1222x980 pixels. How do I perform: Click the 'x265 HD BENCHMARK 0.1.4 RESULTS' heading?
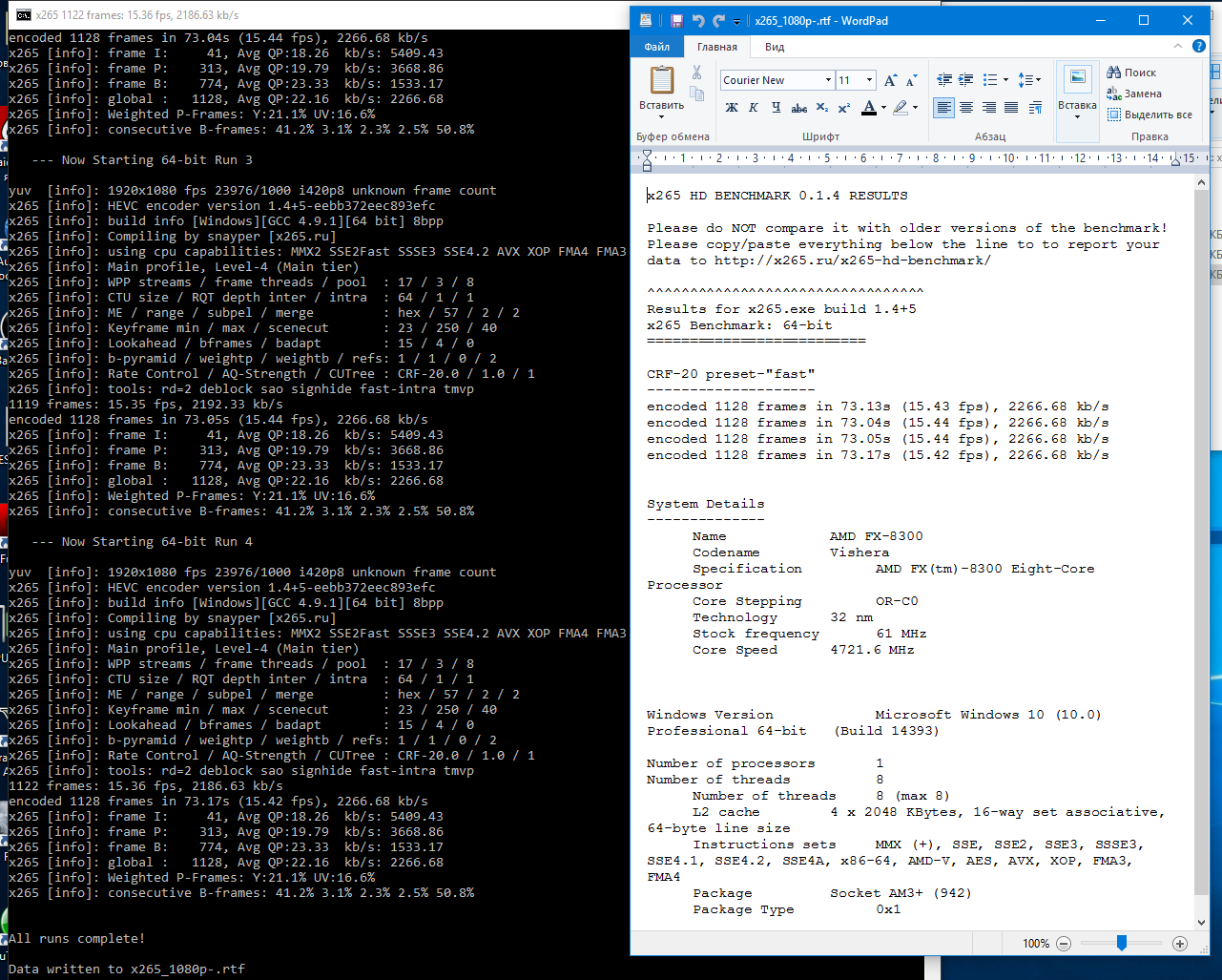pos(777,196)
